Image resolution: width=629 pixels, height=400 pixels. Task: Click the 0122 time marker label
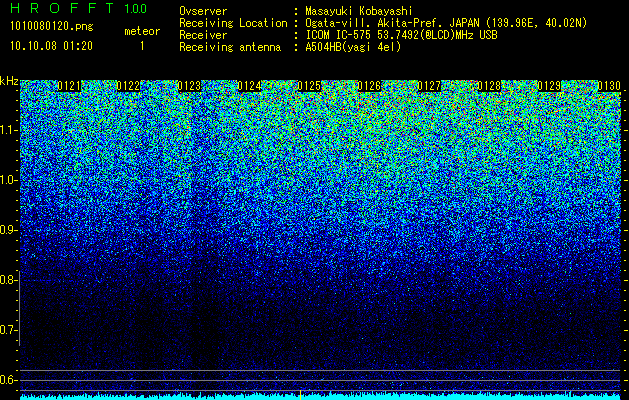(x=129, y=86)
